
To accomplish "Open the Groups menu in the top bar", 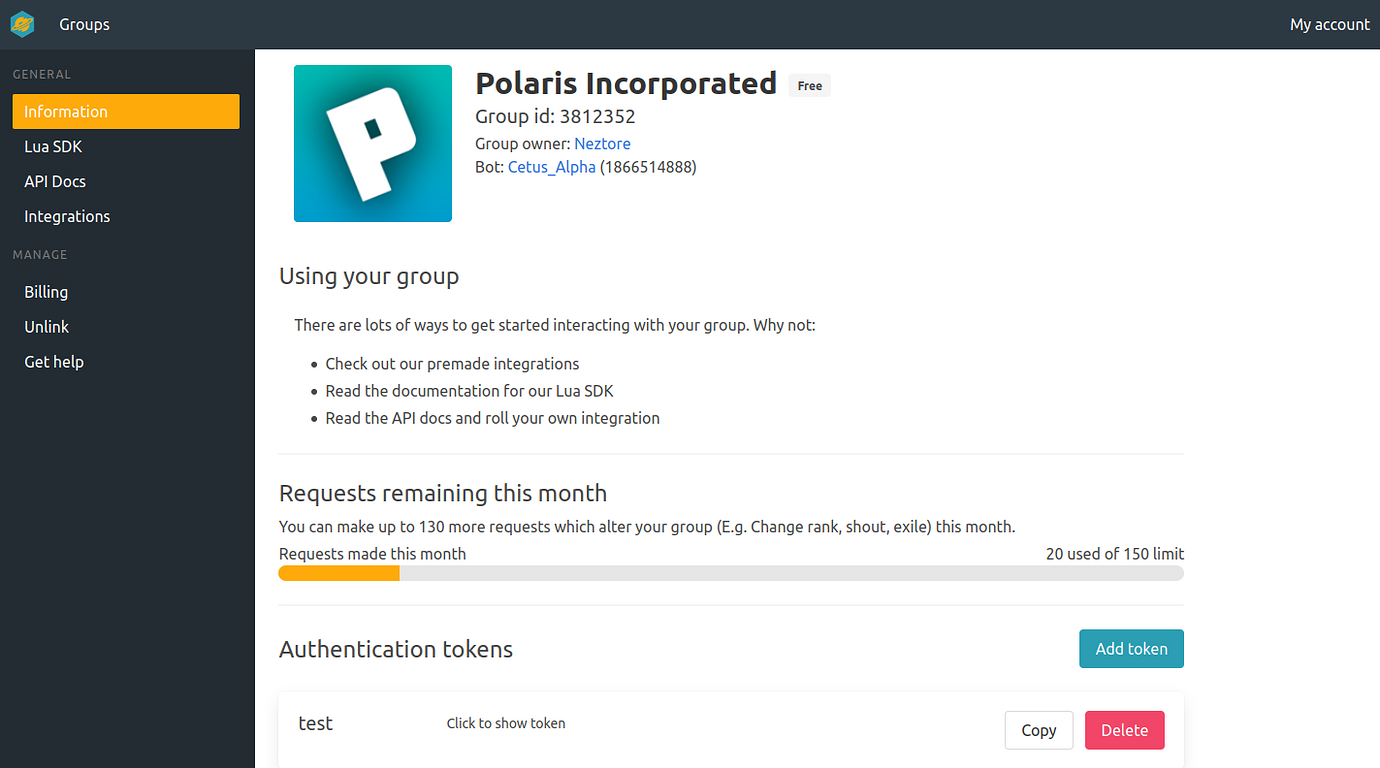I will 84,24.
